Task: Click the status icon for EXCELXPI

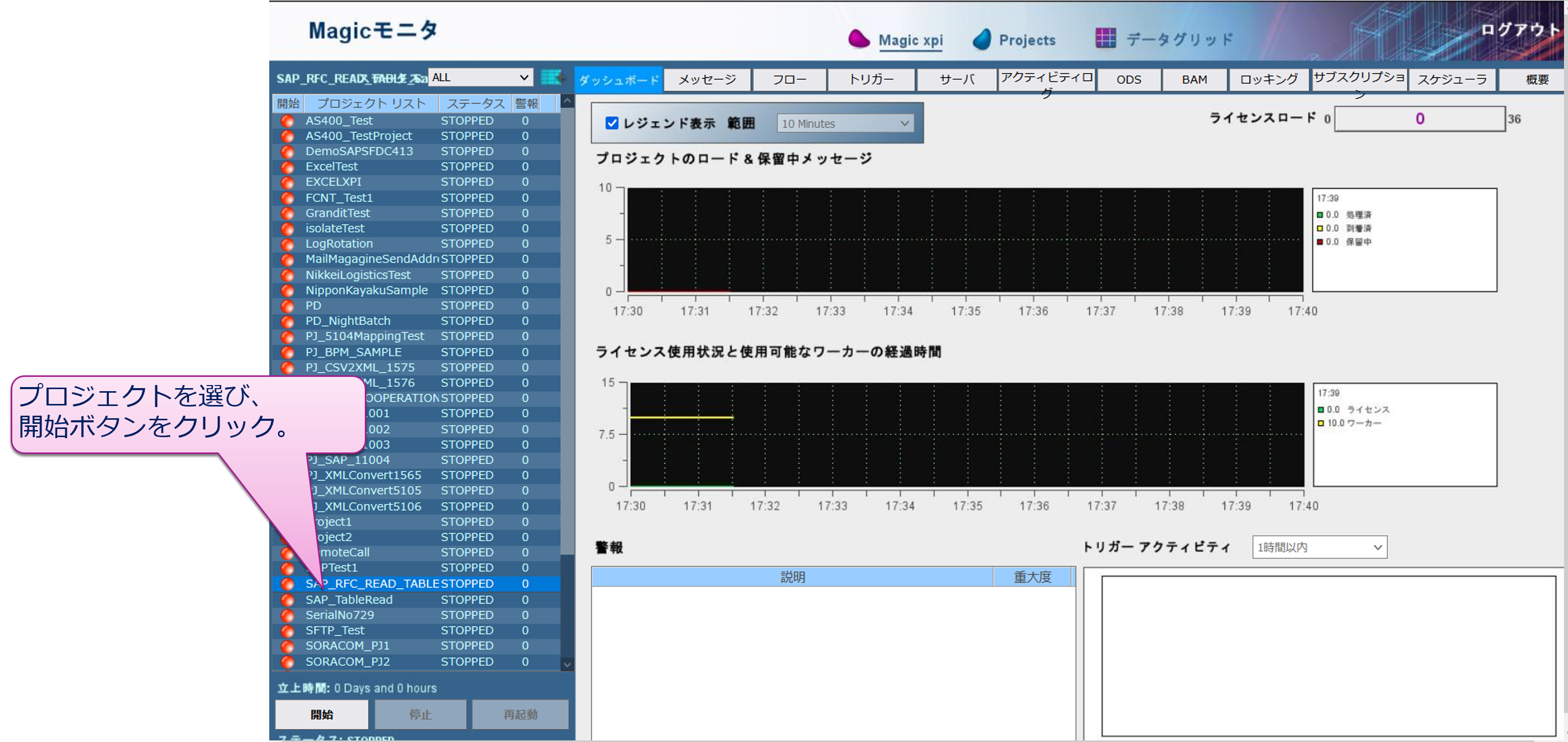Action: (287, 182)
